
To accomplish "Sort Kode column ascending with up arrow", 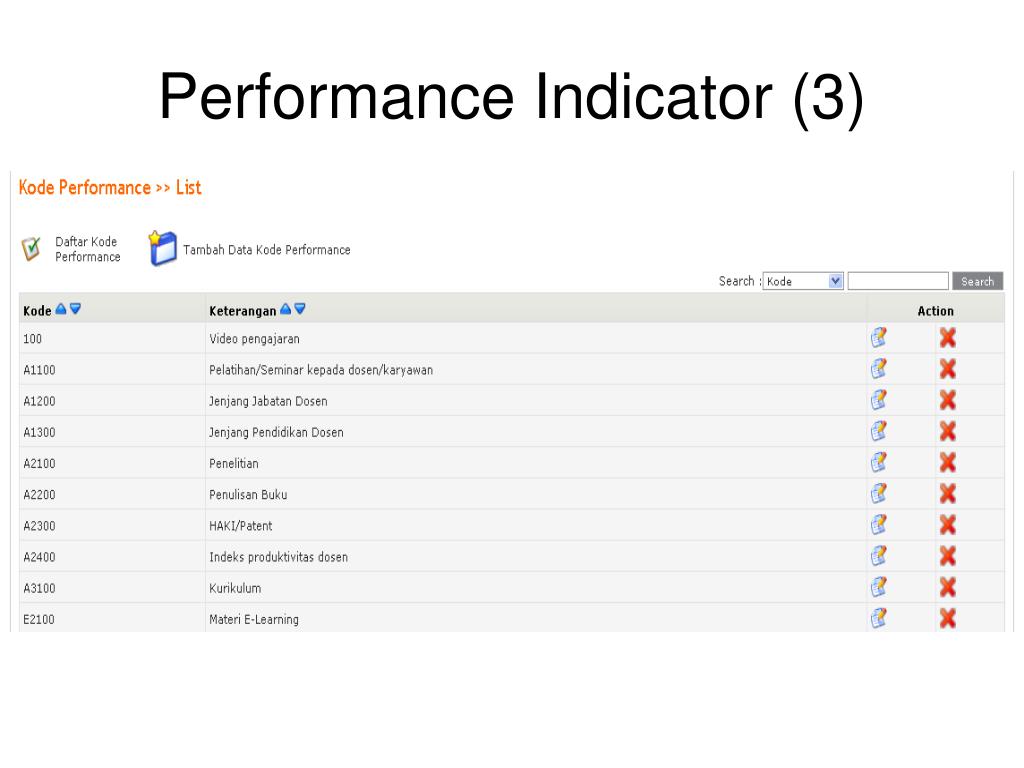I will (x=61, y=309).
